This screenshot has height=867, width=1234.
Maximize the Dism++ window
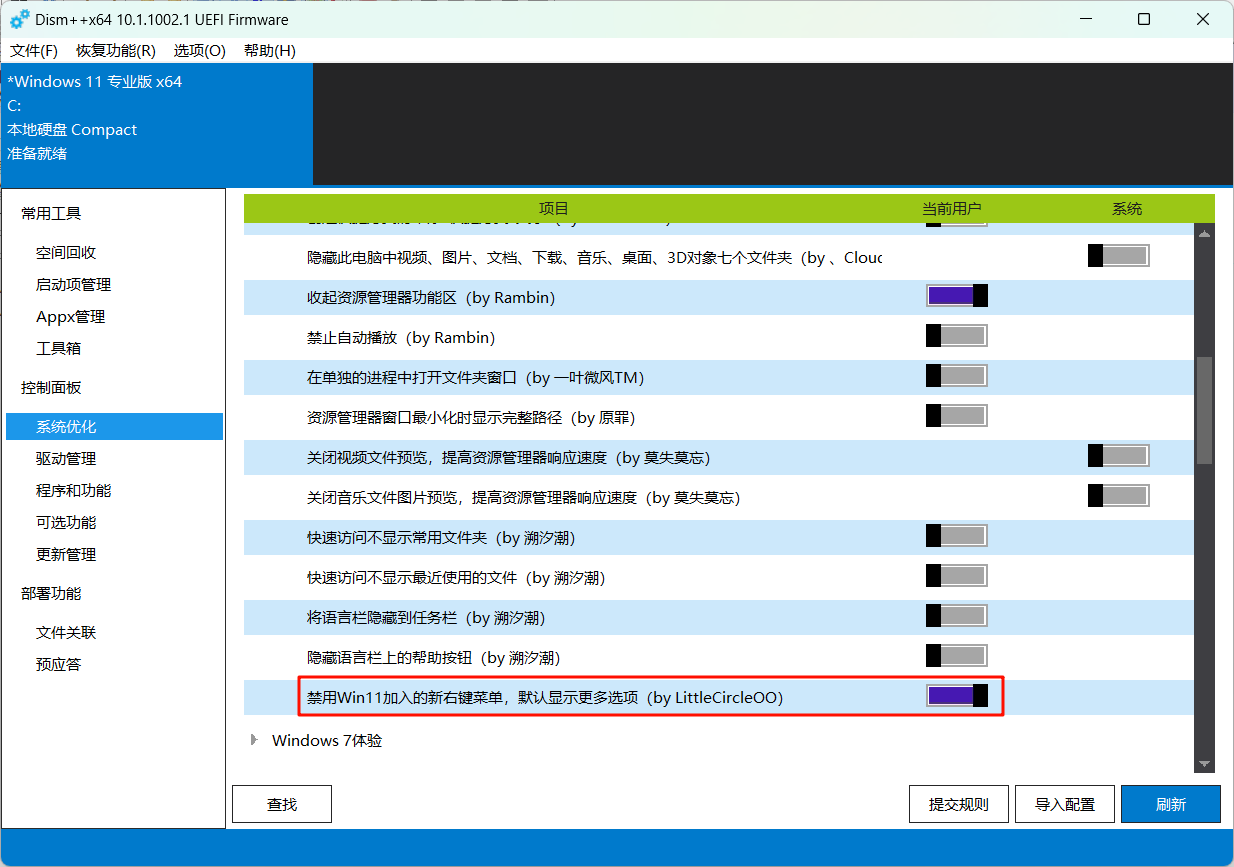point(1144,19)
